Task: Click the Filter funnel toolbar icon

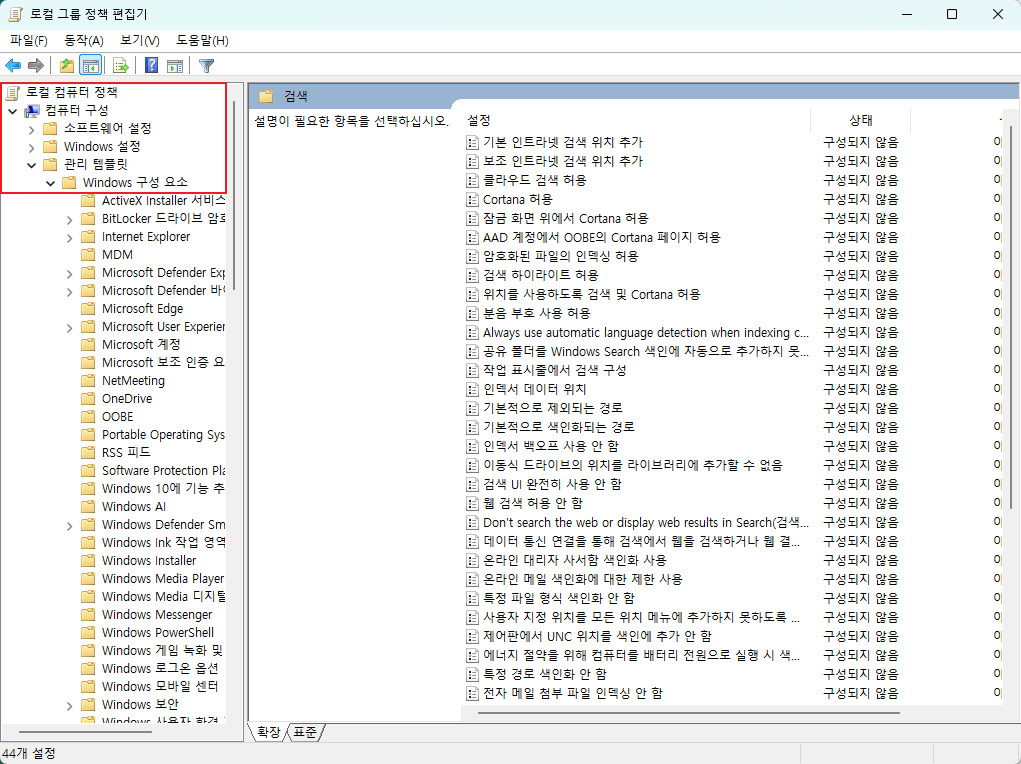Action: [206, 66]
